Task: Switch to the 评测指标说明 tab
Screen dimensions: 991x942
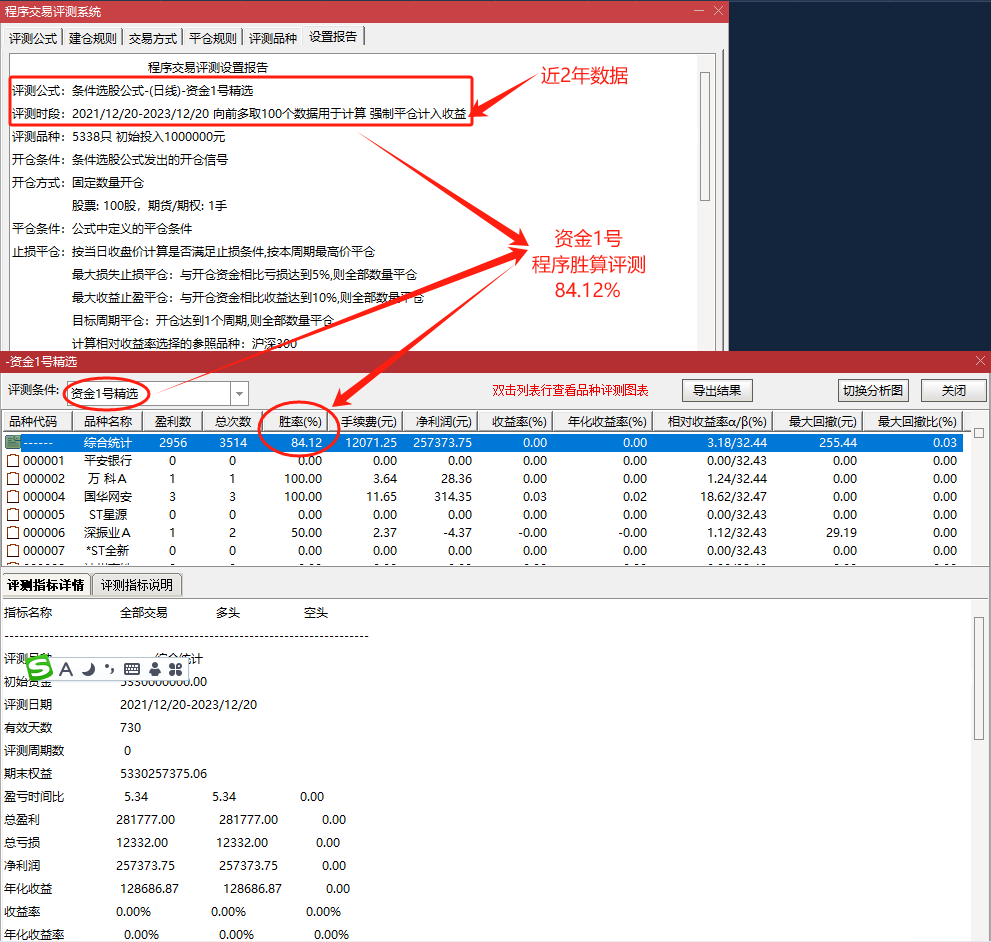Action: click(x=137, y=585)
